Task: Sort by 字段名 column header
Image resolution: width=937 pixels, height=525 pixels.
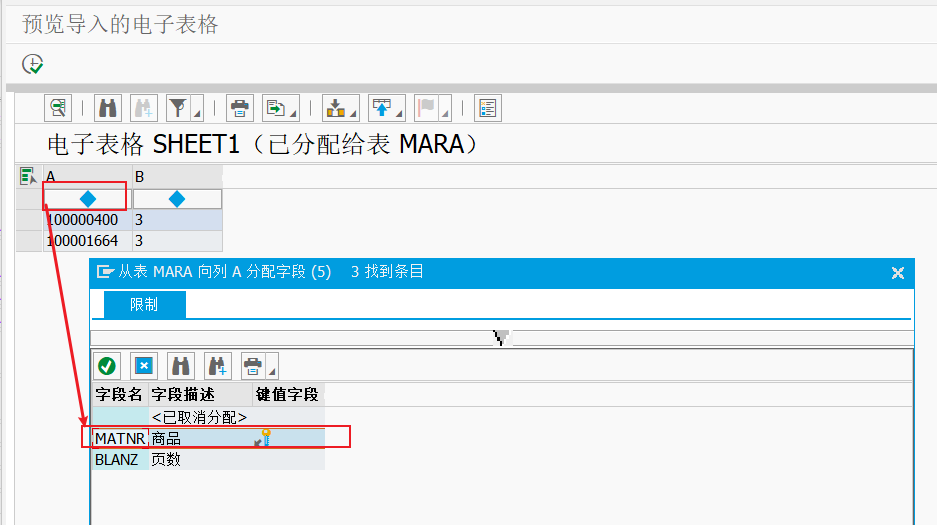Action: click(120, 394)
